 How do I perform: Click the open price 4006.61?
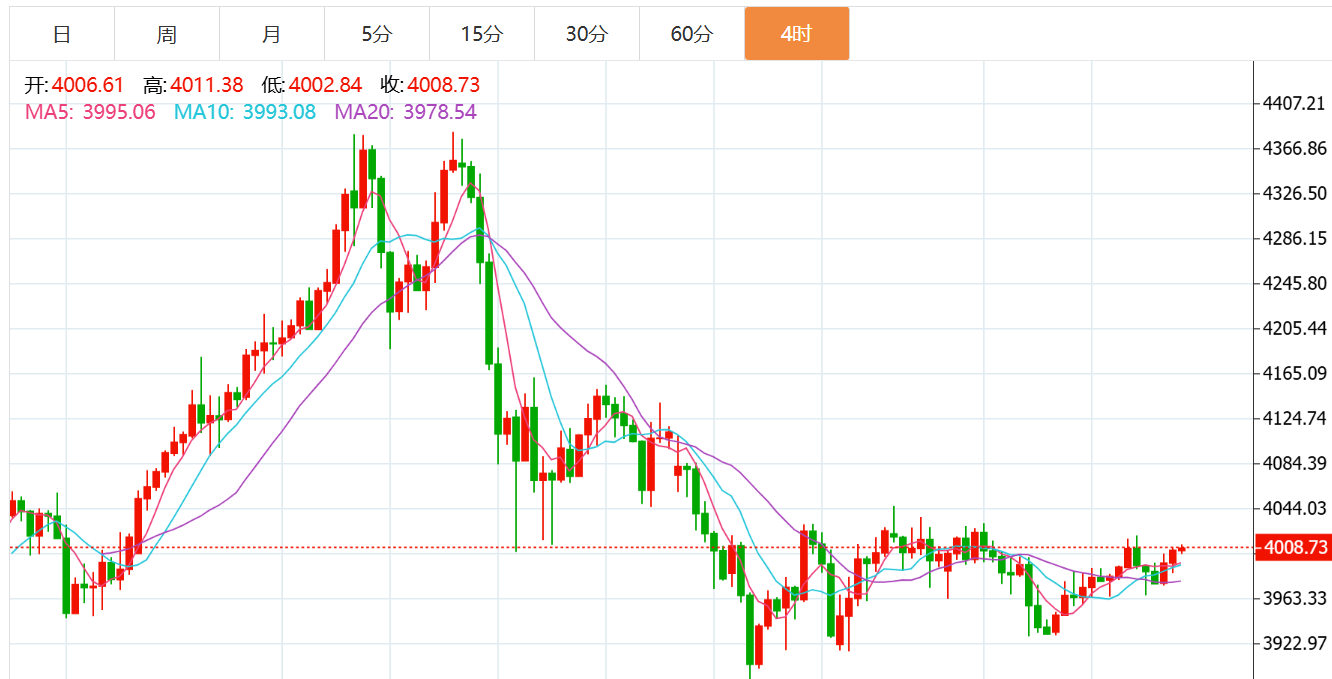point(88,85)
